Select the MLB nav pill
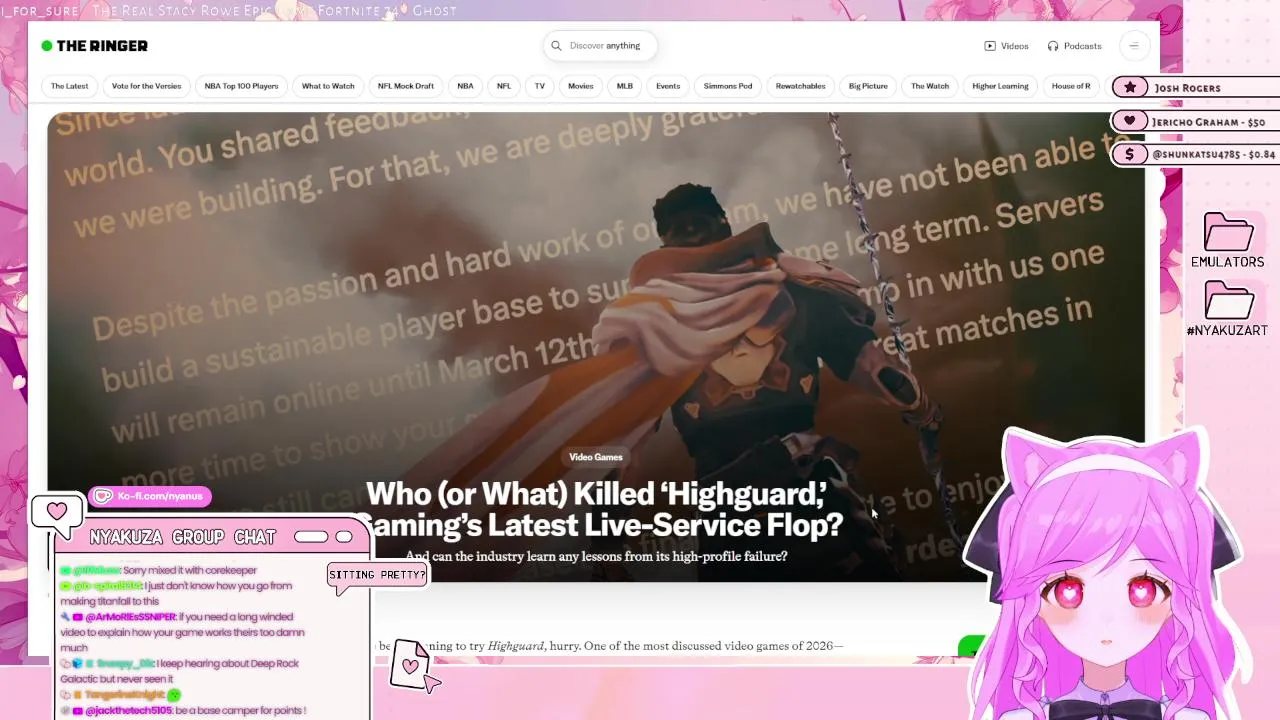 625,86
